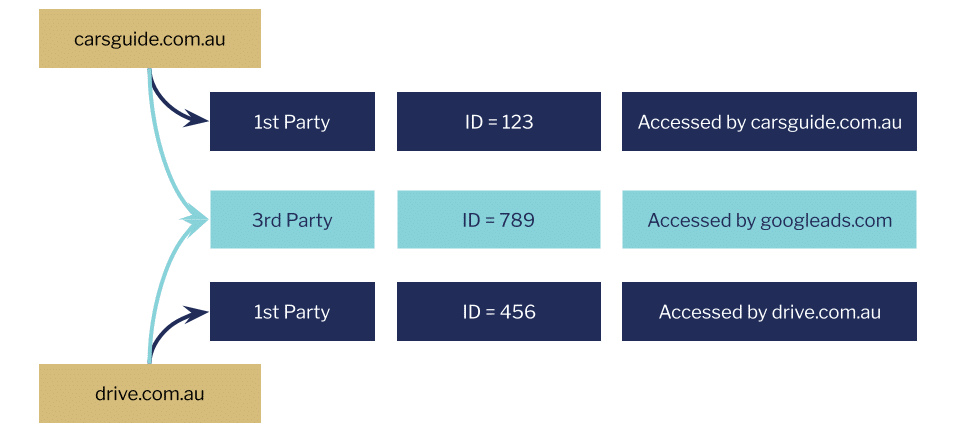Select the ID = 789 box
960x432 pixels.
(499, 220)
